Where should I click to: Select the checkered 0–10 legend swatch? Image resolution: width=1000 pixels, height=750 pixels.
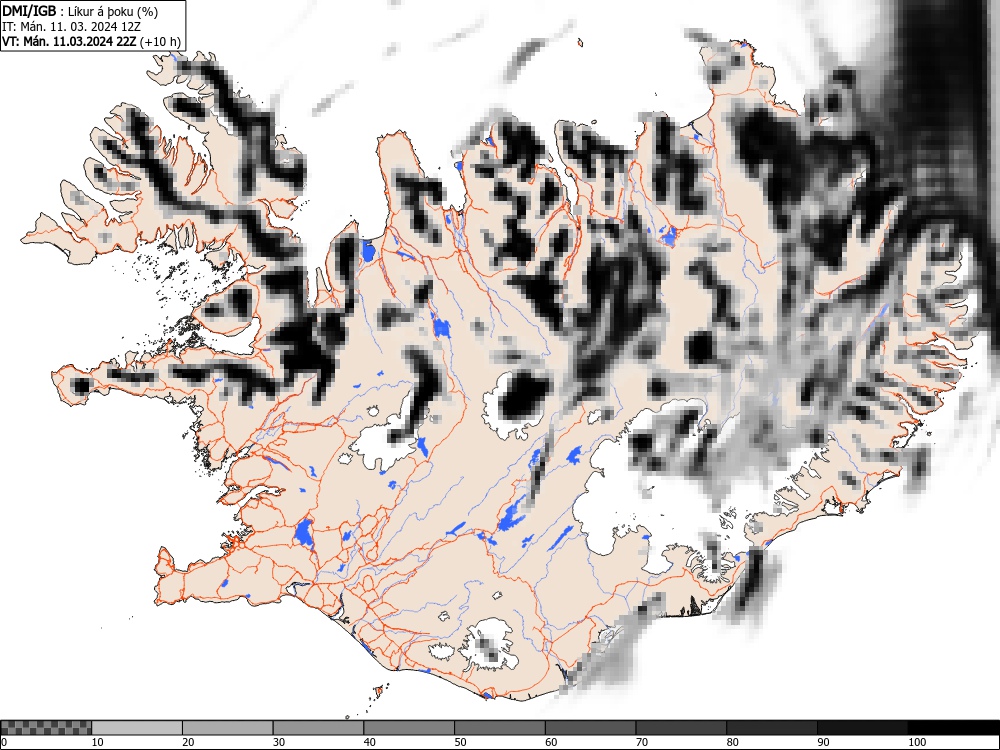46,728
